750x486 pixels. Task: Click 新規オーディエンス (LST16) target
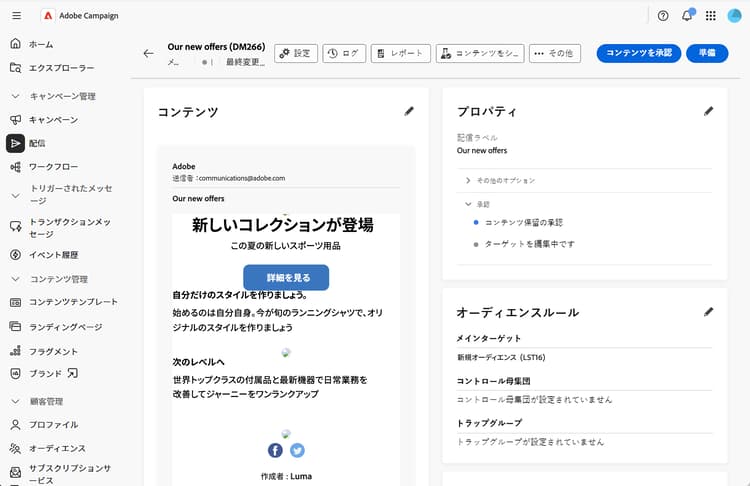(501, 357)
